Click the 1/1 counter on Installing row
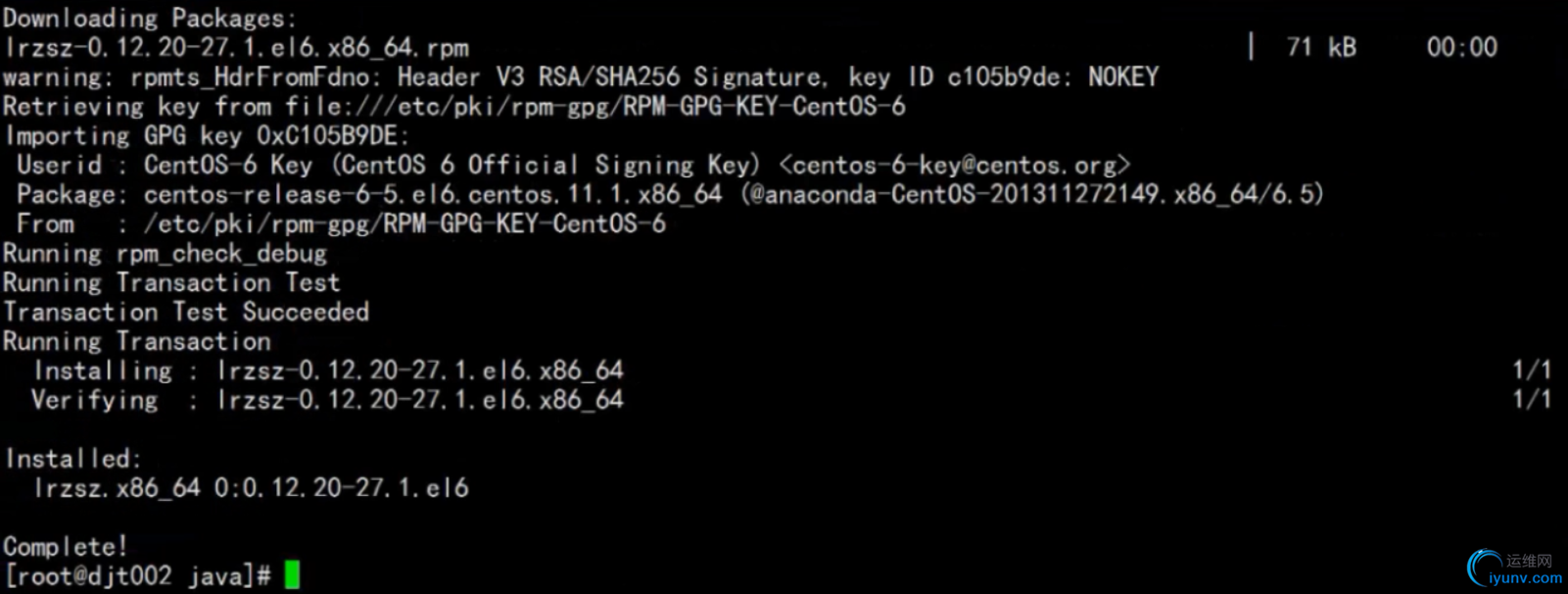The width and height of the screenshot is (1568, 594). [x=1532, y=371]
